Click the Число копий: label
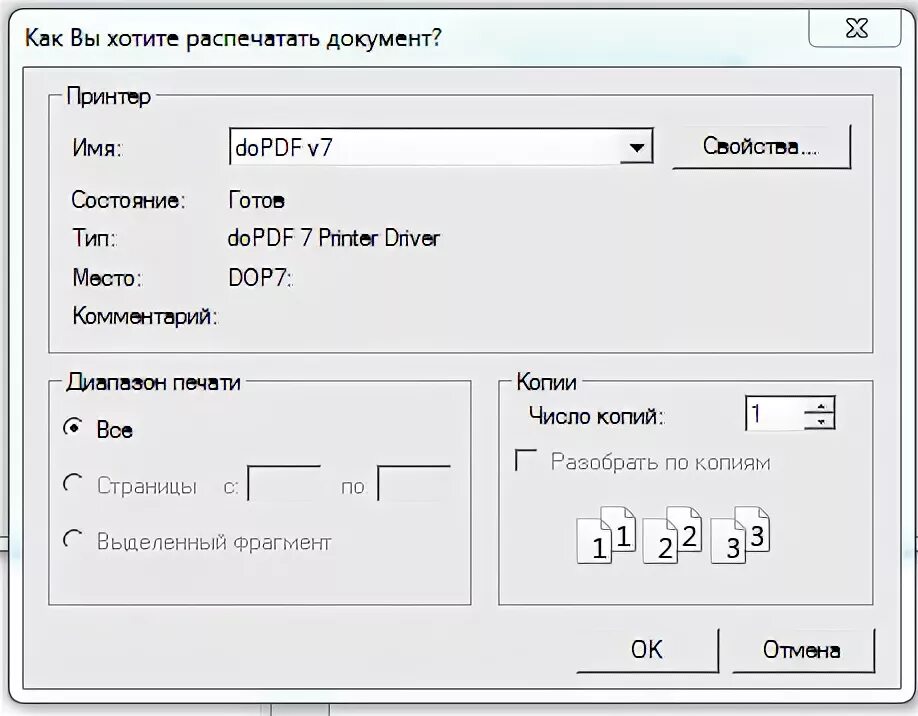 [597, 416]
